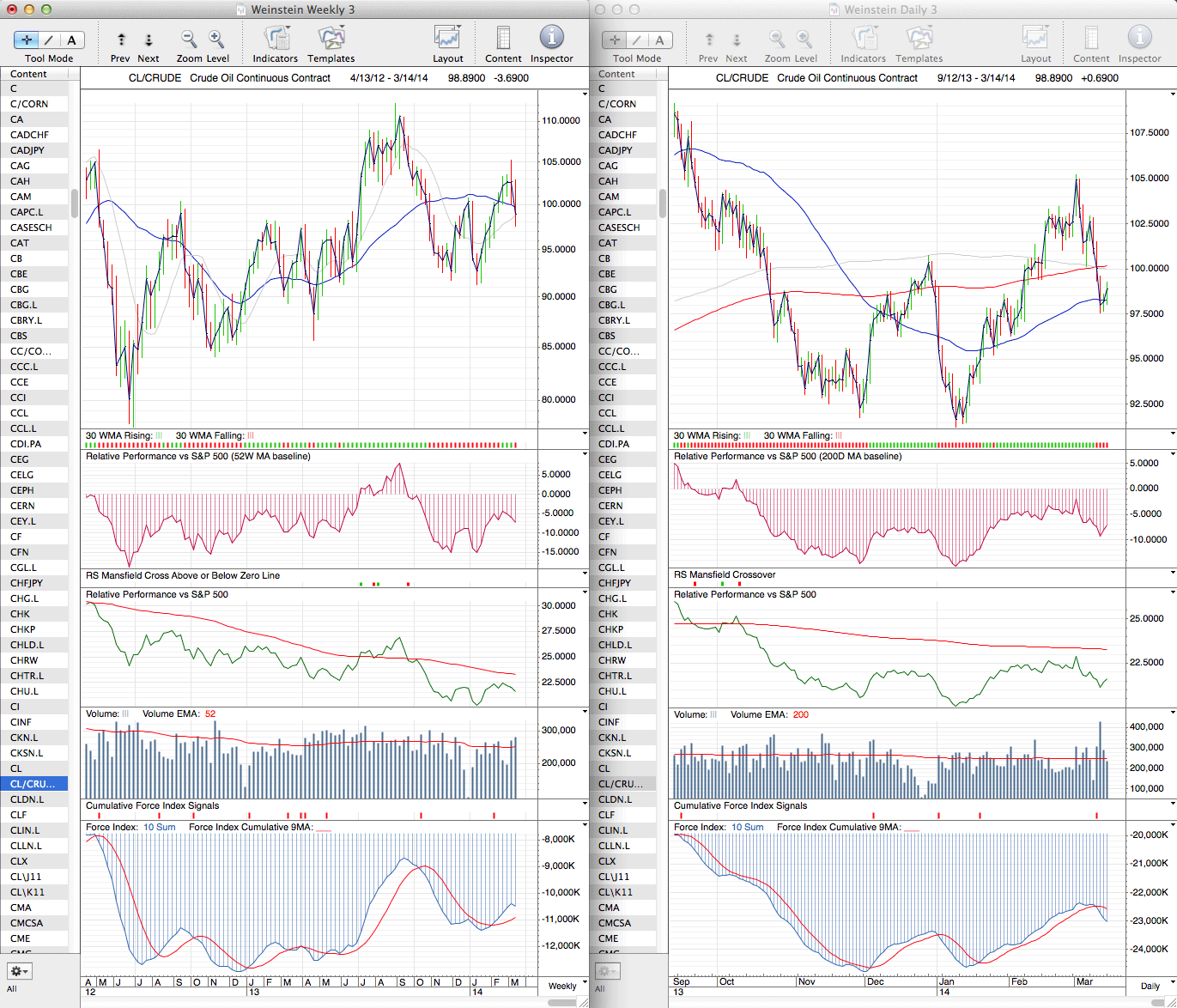Image resolution: width=1177 pixels, height=1008 pixels.
Task: Open Templates in Weekly window toolbar
Action: tap(331, 39)
